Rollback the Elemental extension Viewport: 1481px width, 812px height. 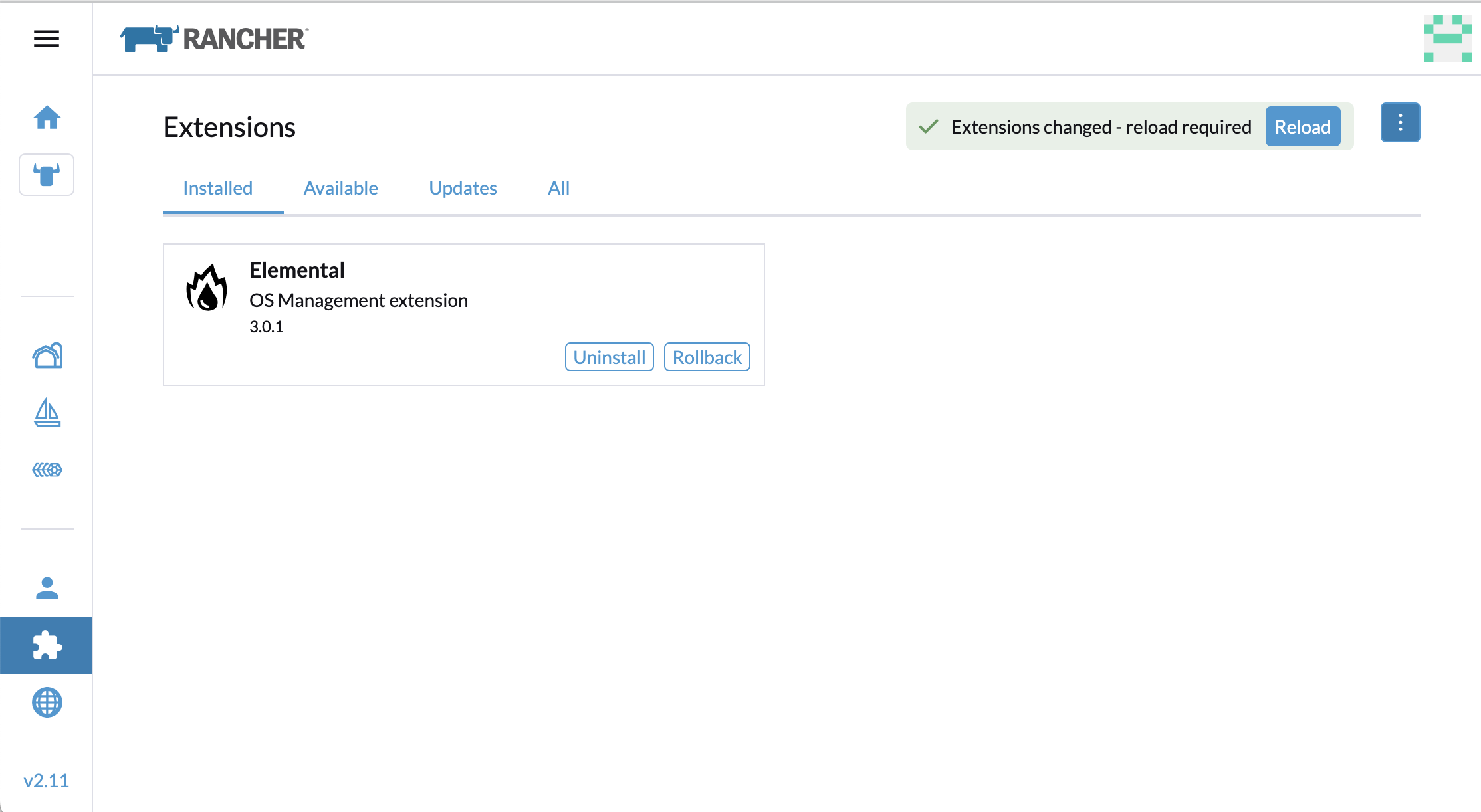pos(707,357)
